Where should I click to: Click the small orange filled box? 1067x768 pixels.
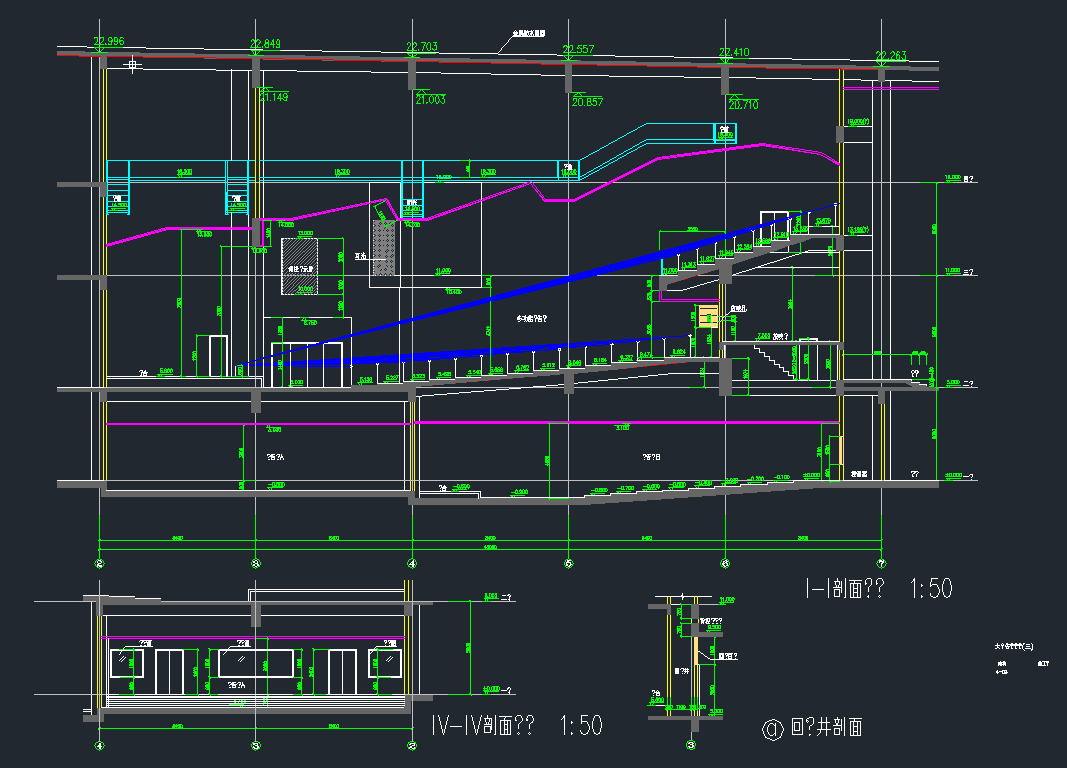coord(709,317)
